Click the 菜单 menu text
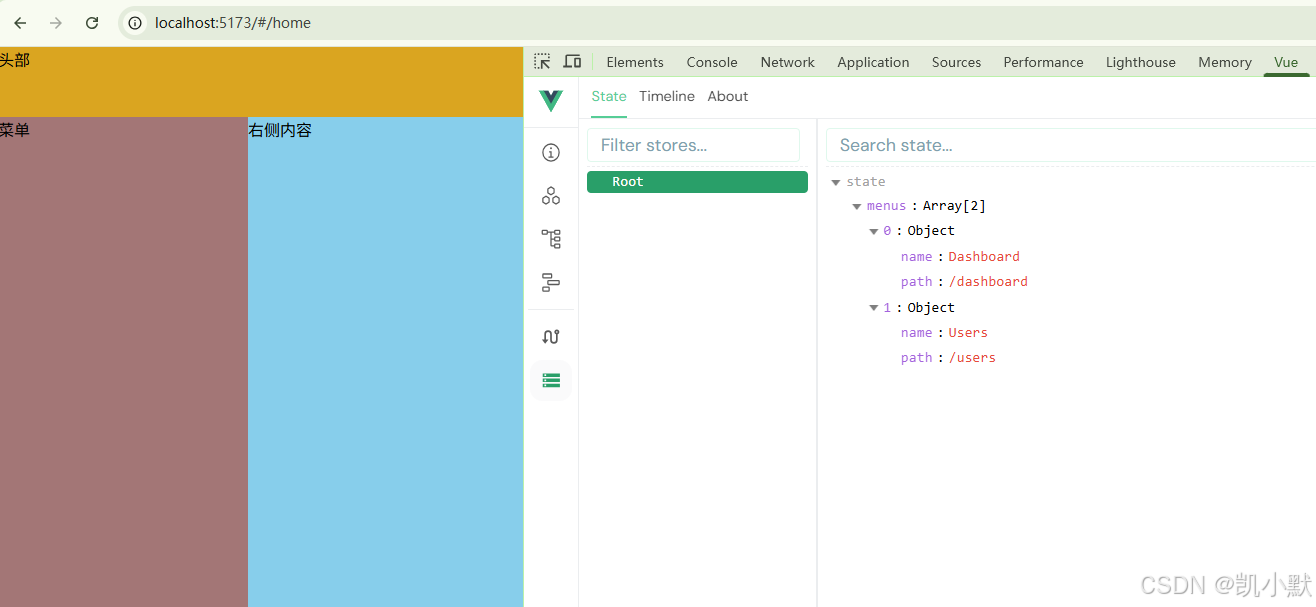The image size is (1316, 607). 15,130
